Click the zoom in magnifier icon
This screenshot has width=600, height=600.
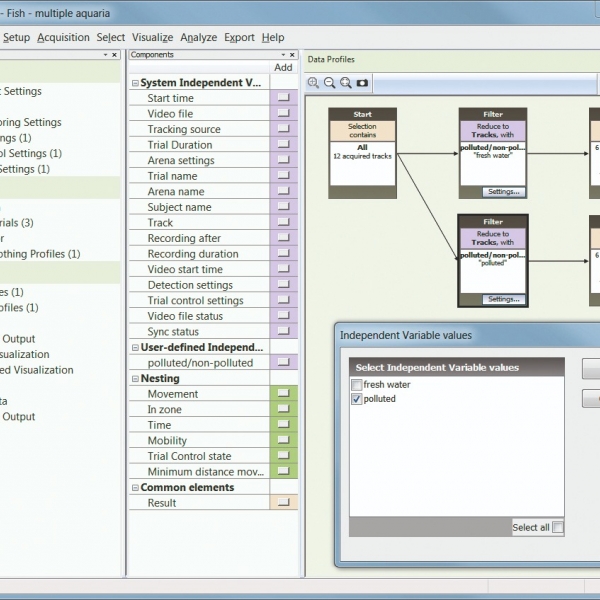(x=313, y=83)
